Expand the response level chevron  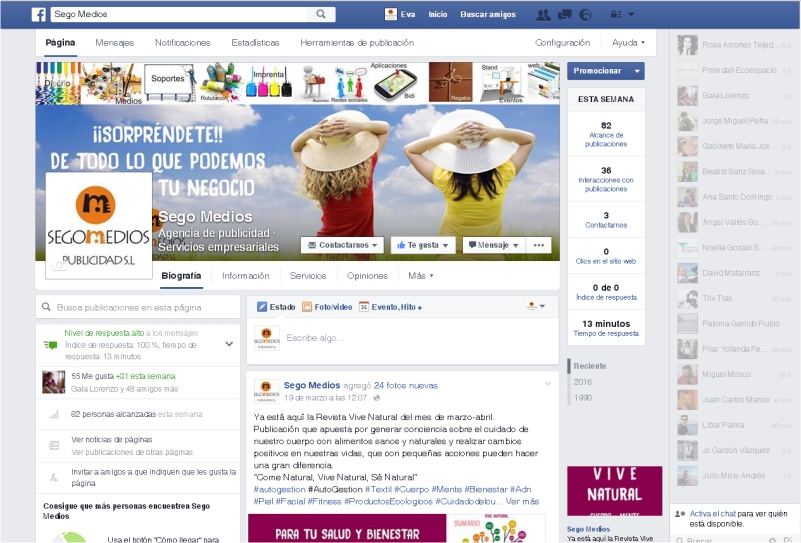(x=229, y=344)
